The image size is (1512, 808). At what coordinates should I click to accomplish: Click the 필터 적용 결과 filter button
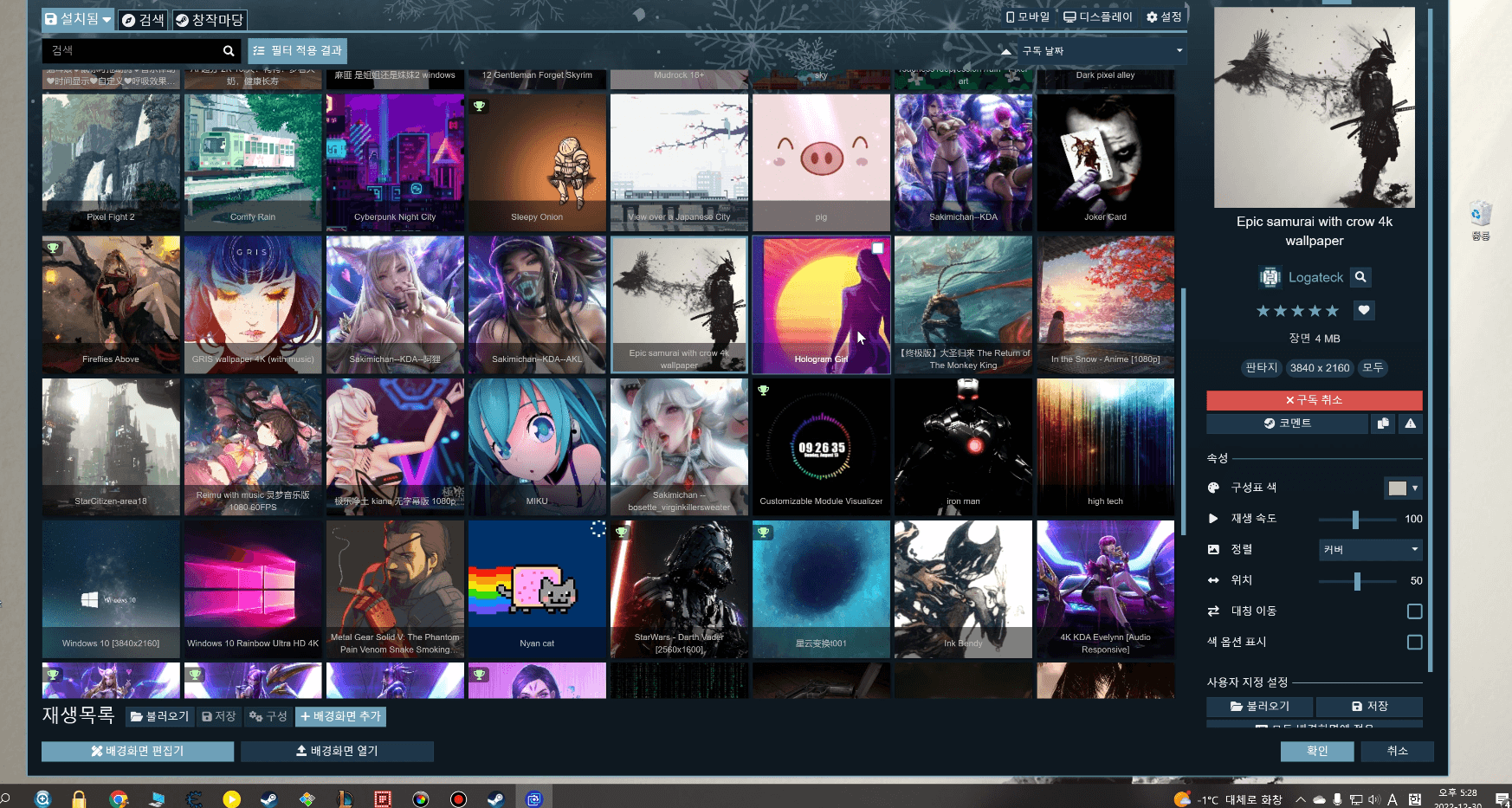pos(297,50)
